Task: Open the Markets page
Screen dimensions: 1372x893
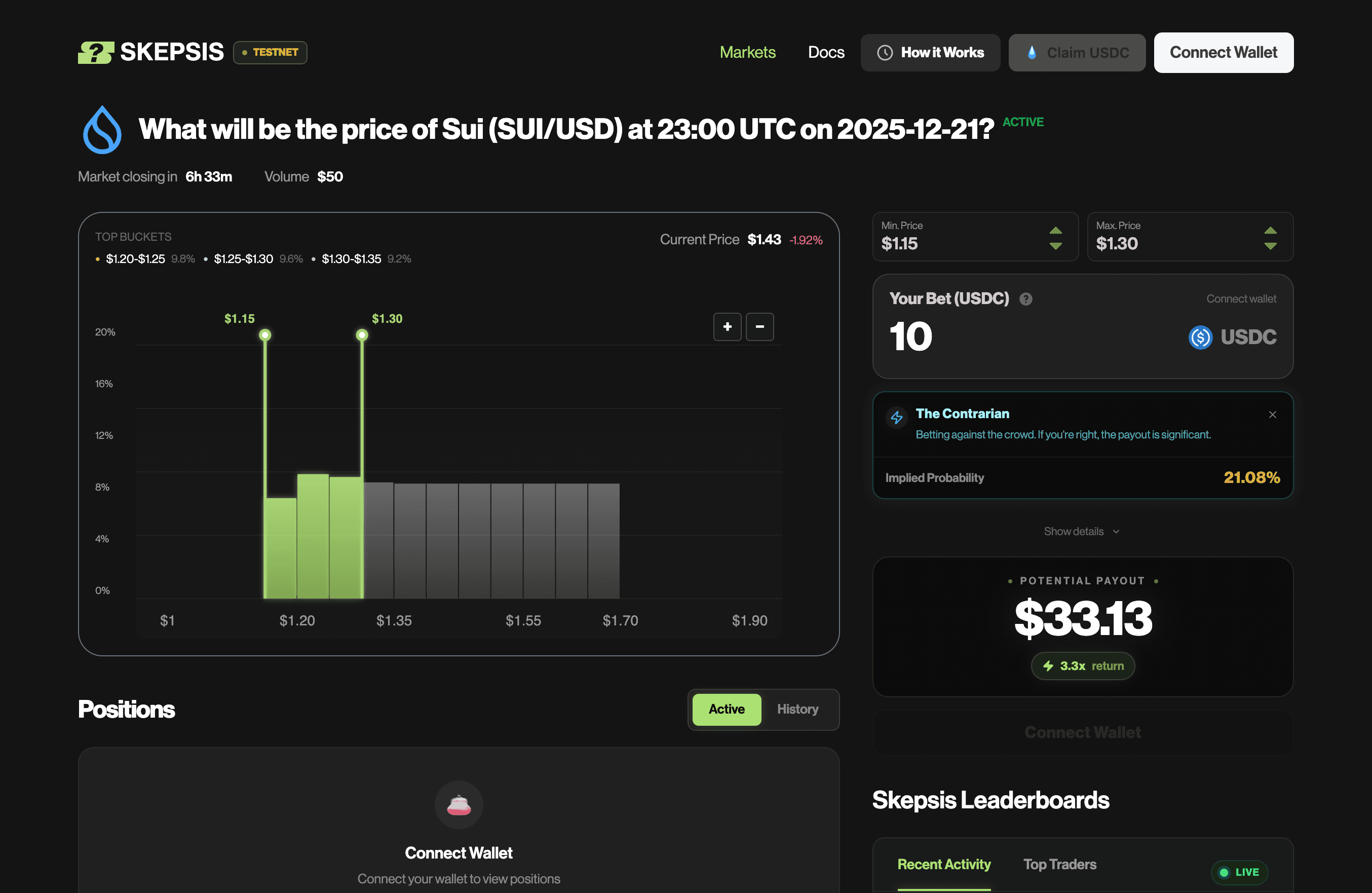Action: [747, 53]
